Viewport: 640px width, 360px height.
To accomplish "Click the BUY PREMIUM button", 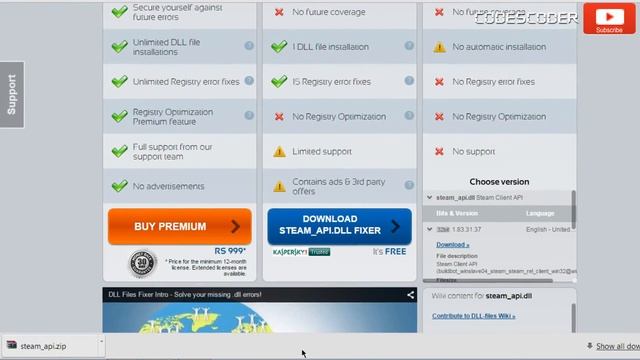I will coord(180,227).
